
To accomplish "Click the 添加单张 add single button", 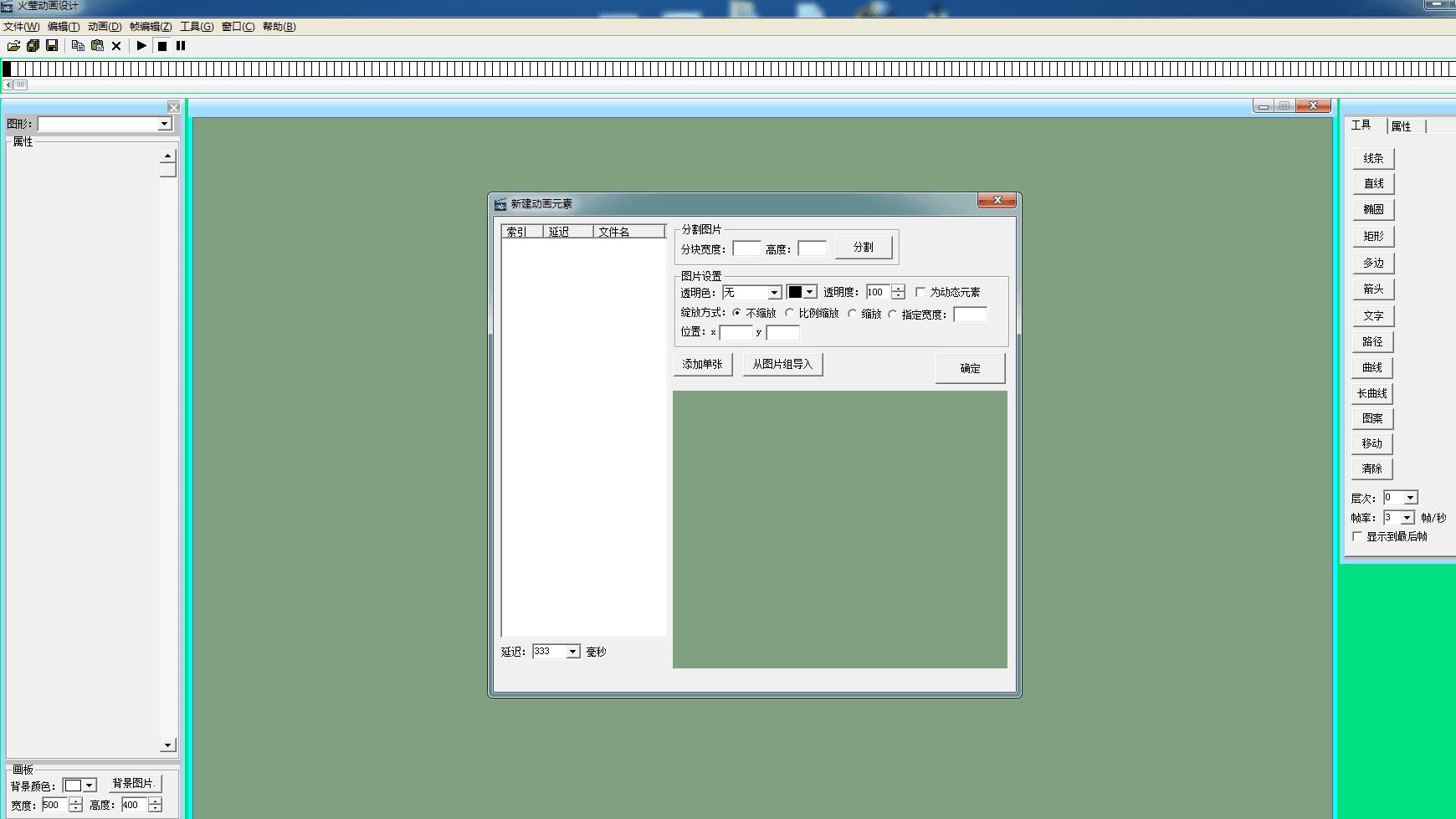I will coord(703,364).
